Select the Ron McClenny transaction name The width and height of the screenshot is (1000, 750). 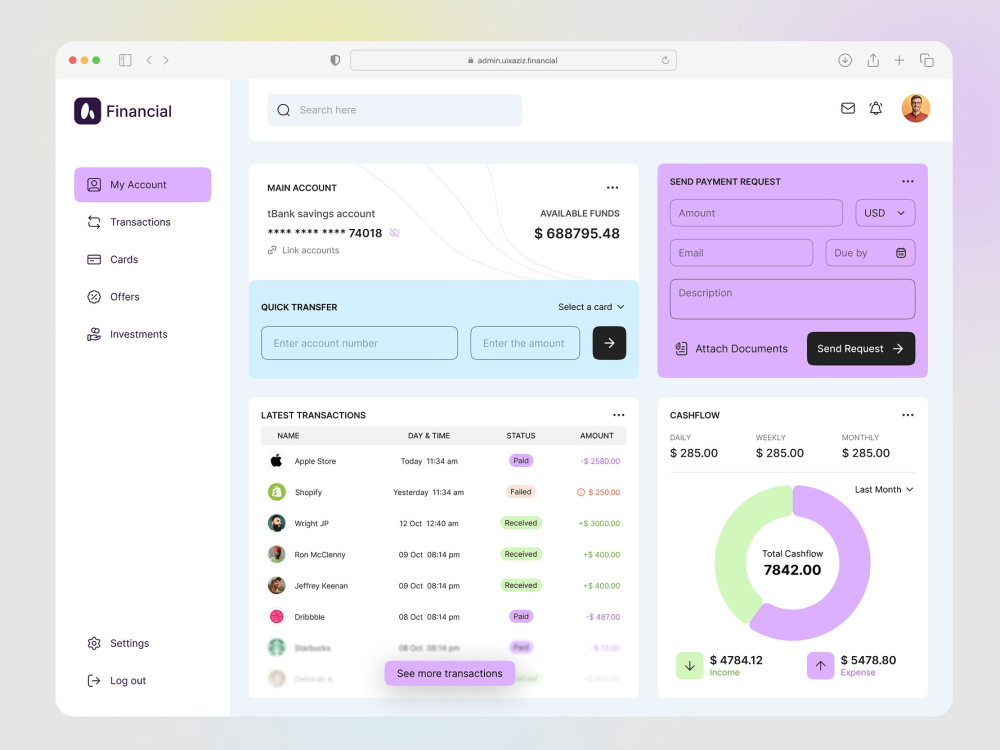coord(320,554)
